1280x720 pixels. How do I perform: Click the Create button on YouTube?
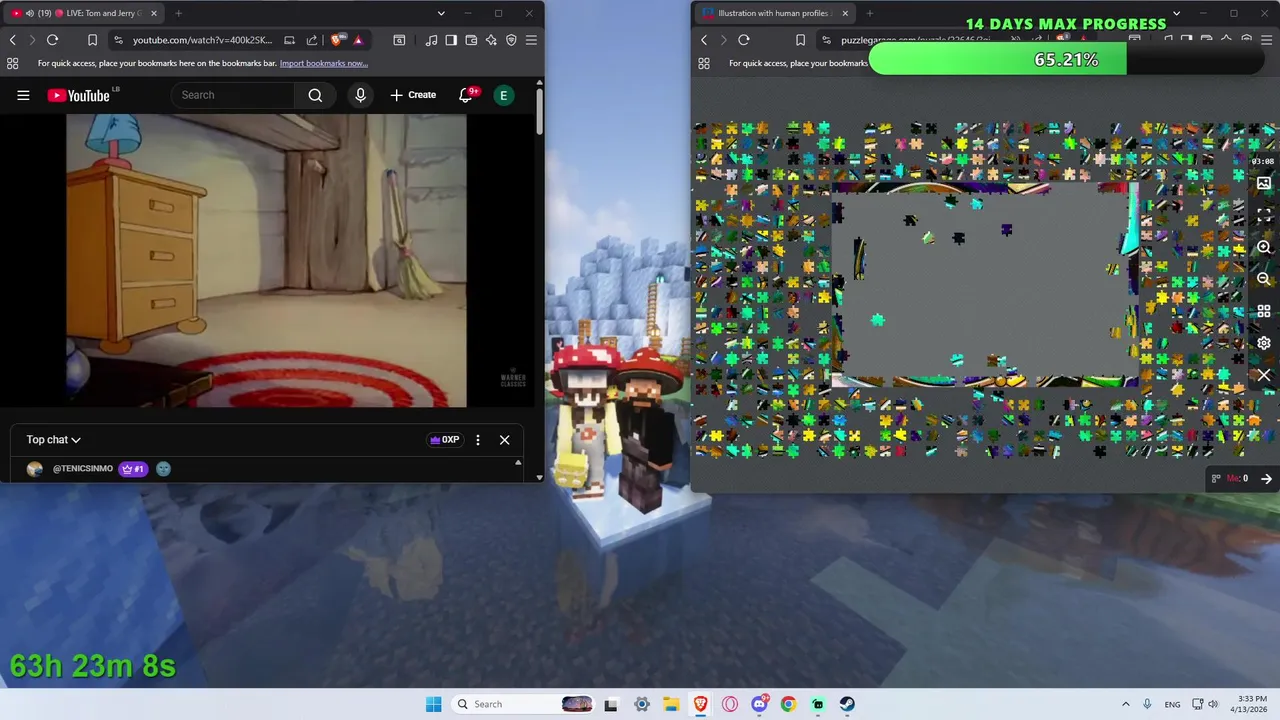pos(413,95)
